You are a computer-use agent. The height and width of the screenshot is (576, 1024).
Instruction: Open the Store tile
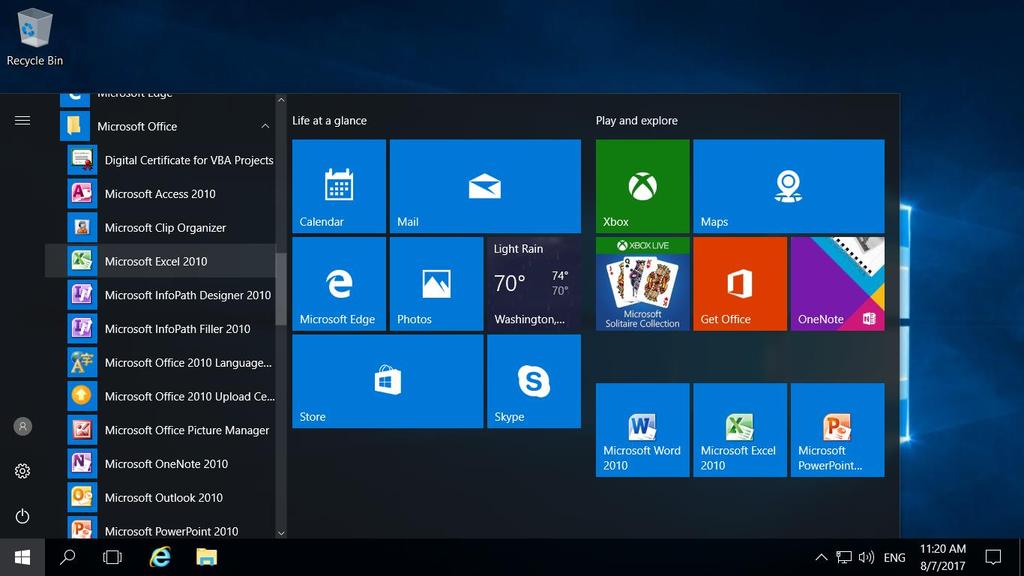coord(387,381)
